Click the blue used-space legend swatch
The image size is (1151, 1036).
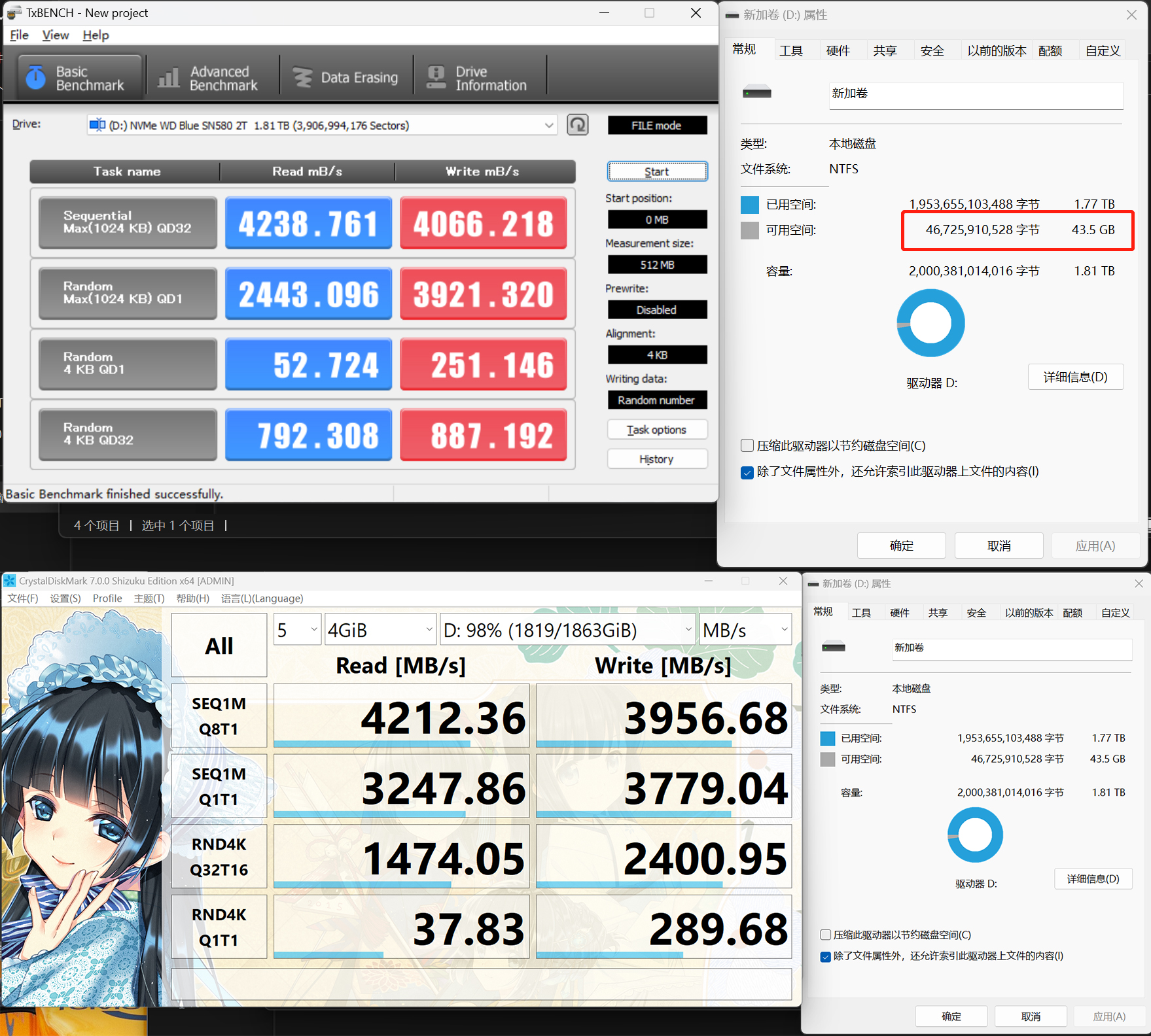pos(749,204)
